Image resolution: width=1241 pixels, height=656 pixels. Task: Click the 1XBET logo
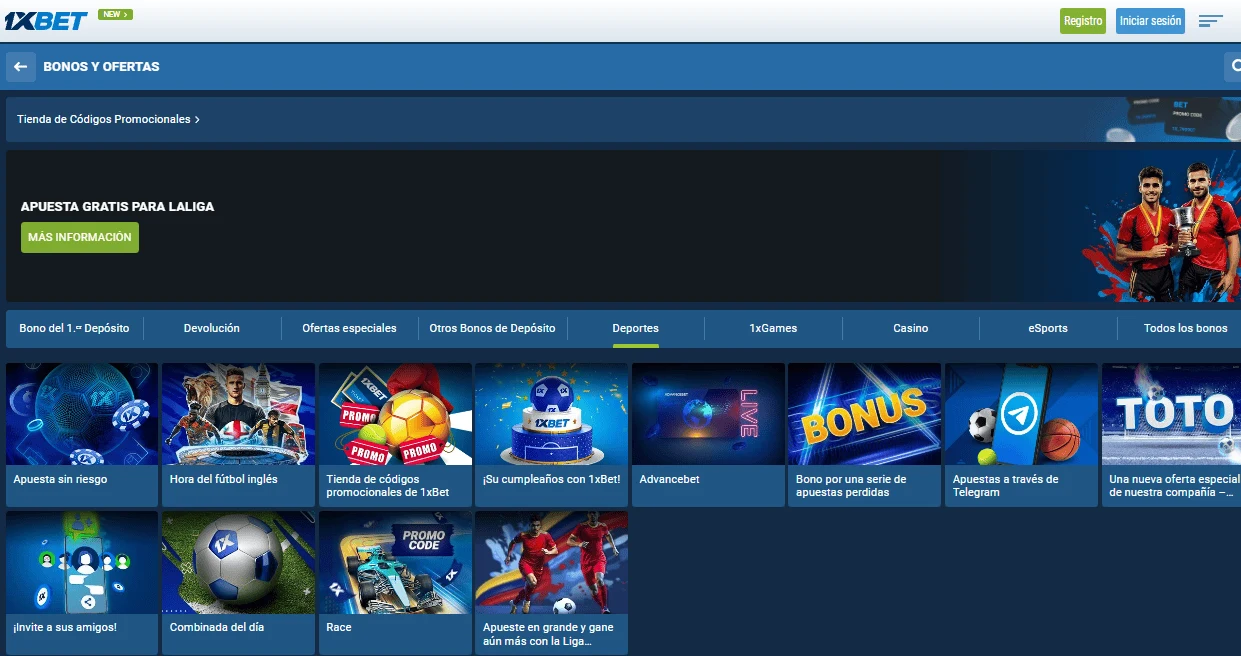coord(46,20)
